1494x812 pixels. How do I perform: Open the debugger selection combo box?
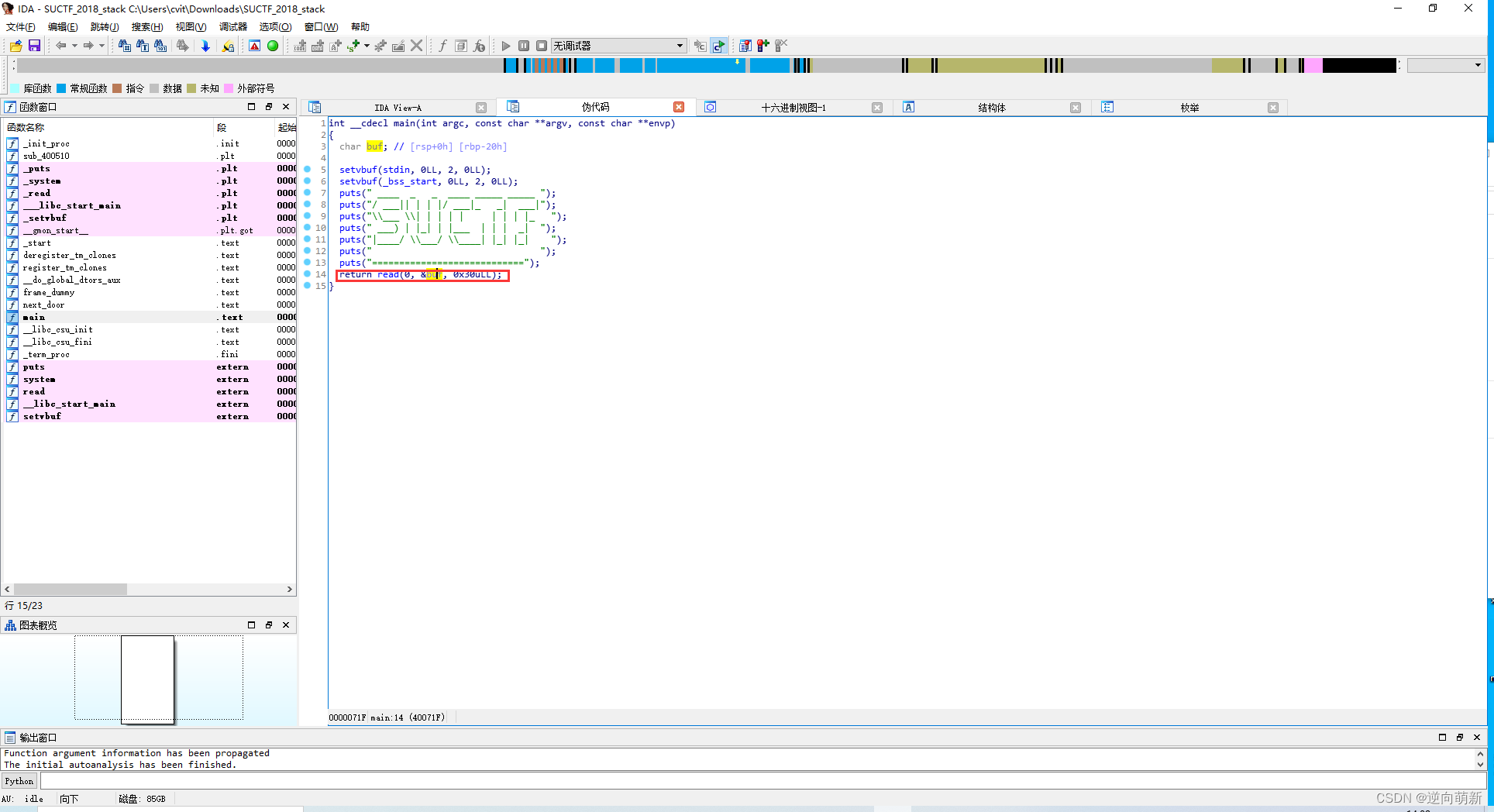618,46
